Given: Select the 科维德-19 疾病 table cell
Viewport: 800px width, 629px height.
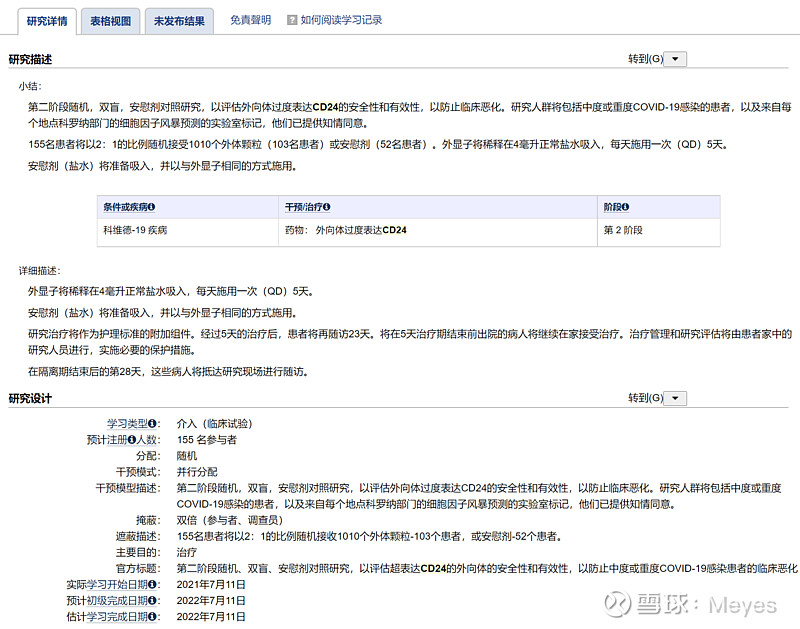Looking at the screenshot, I should click(188, 232).
